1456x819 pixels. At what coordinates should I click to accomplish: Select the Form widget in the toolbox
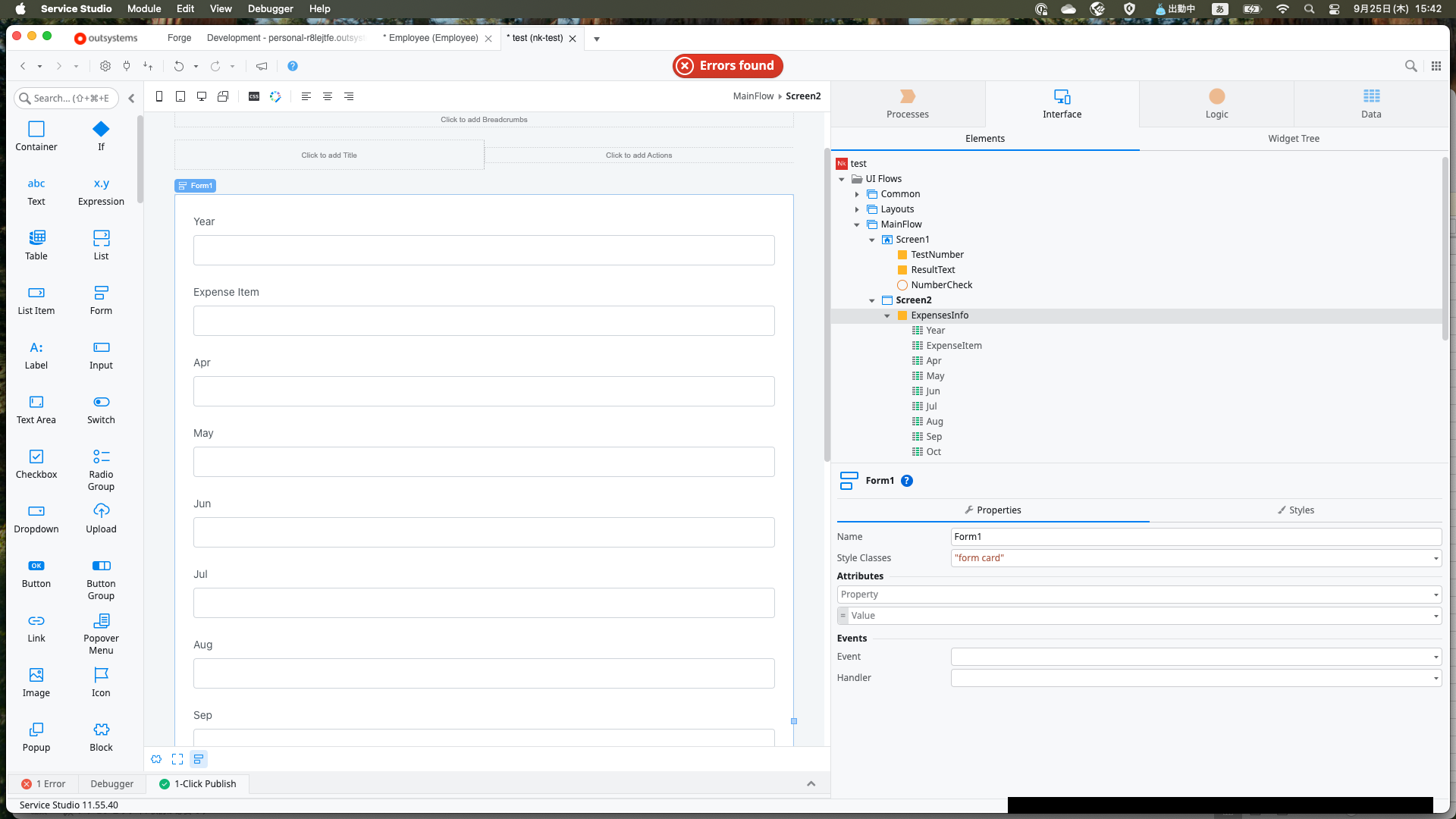point(101,299)
